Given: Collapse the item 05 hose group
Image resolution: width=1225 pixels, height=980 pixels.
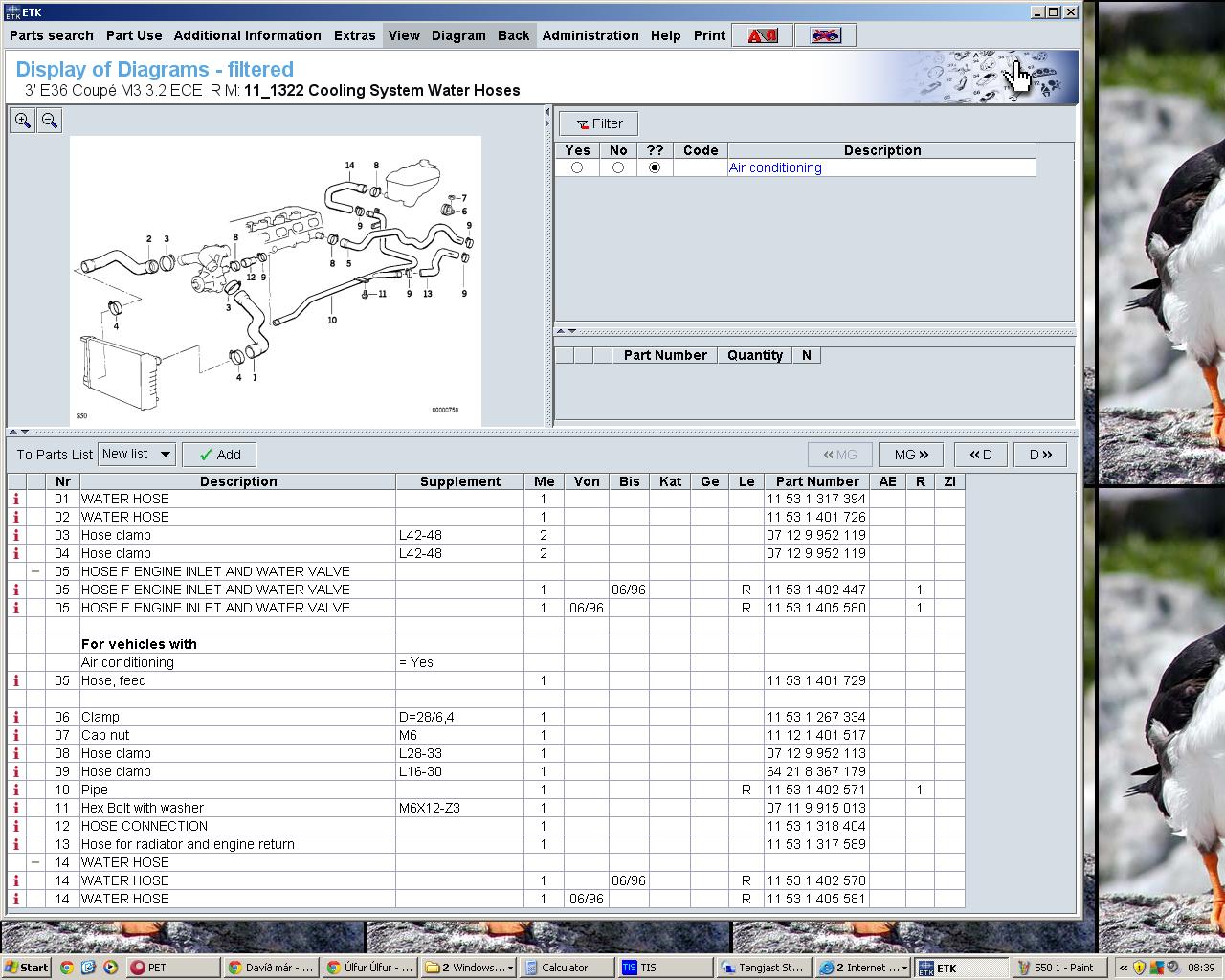Looking at the screenshot, I should point(35,571).
